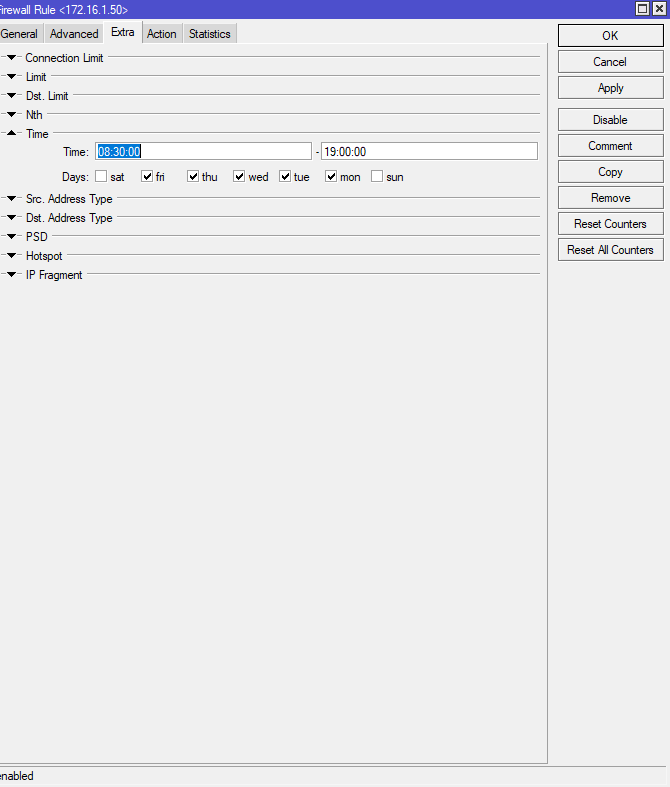The height and width of the screenshot is (787, 670).
Task: Expand the PSD section
Action: [12, 237]
